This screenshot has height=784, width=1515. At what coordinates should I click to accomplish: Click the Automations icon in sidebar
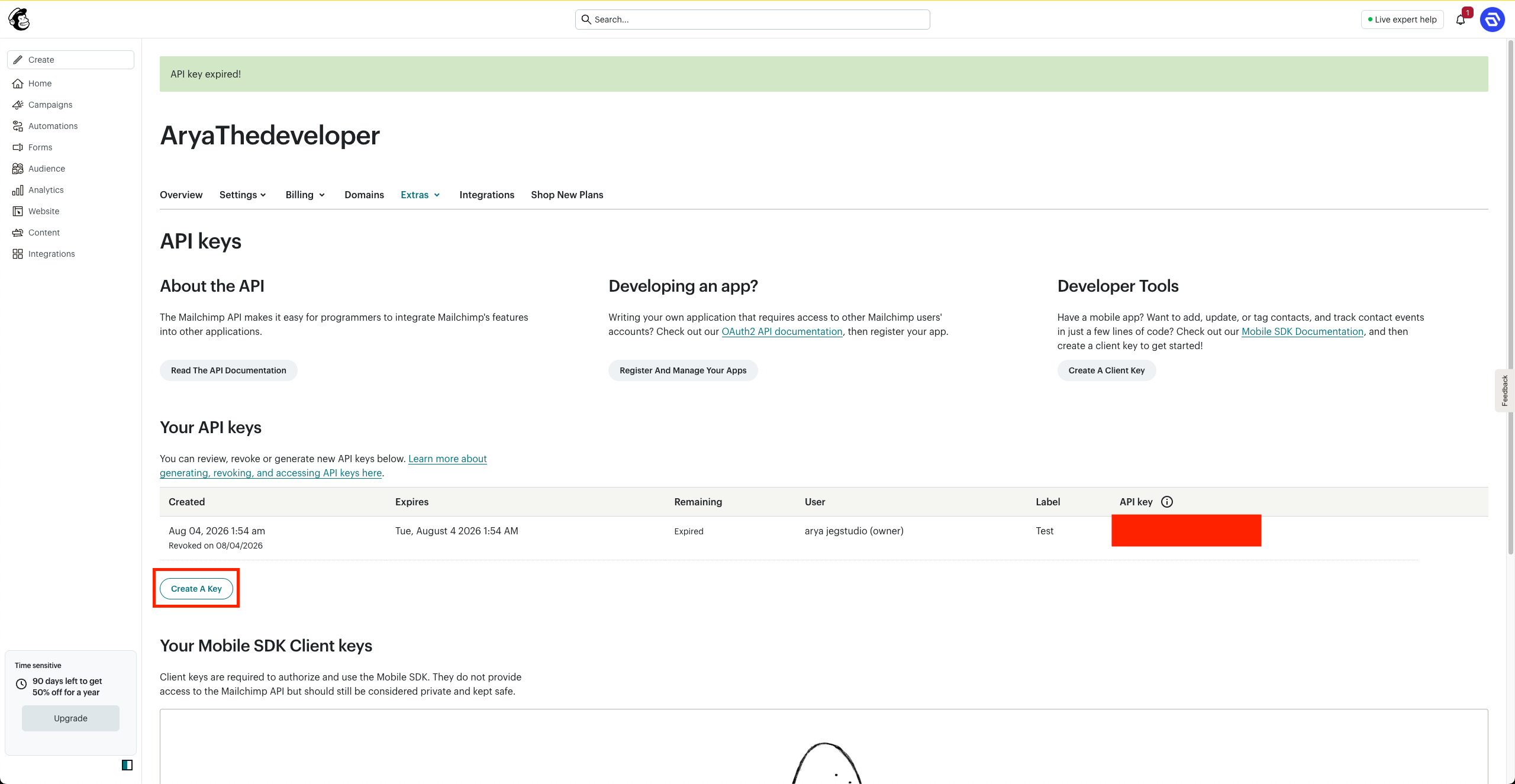(x=18, y=126)
